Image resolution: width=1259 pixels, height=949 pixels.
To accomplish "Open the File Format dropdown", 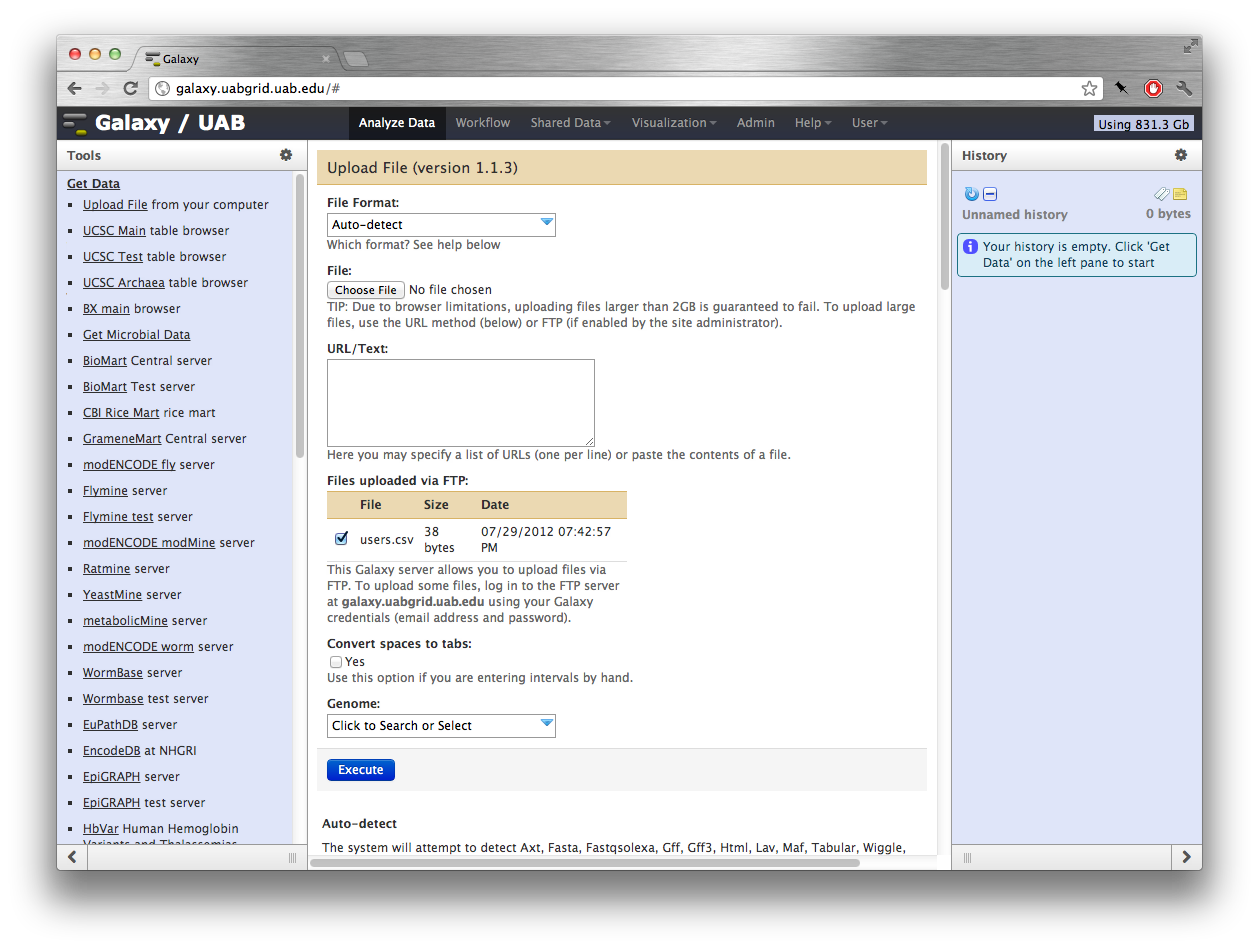I will [x=441, y=225].
